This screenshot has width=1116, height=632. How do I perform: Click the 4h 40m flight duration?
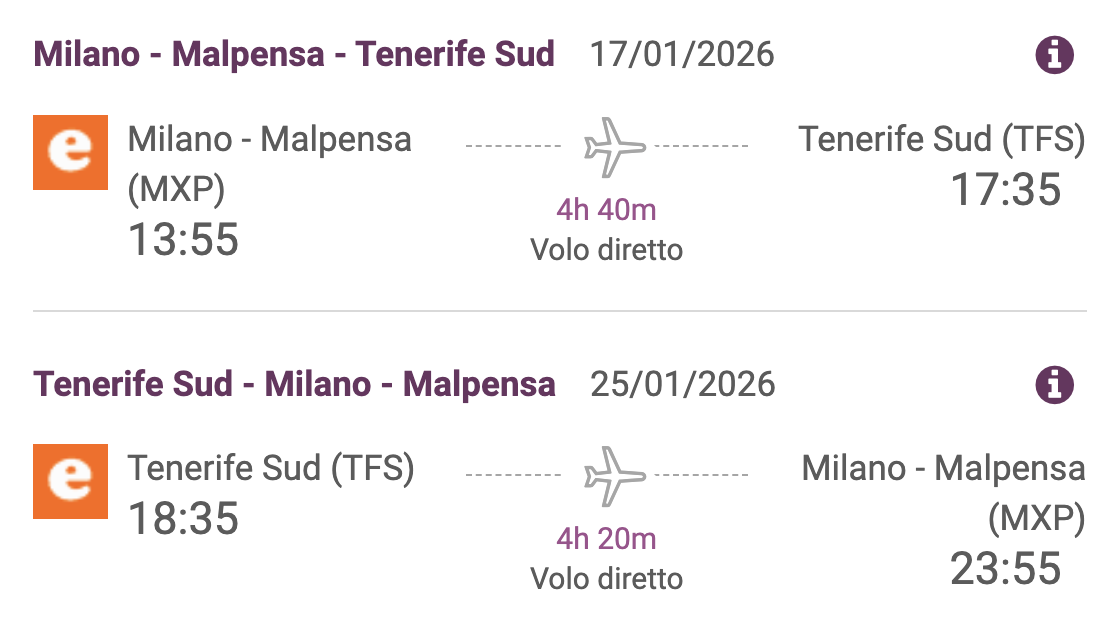pyautogui.click(x=606, y=210)
